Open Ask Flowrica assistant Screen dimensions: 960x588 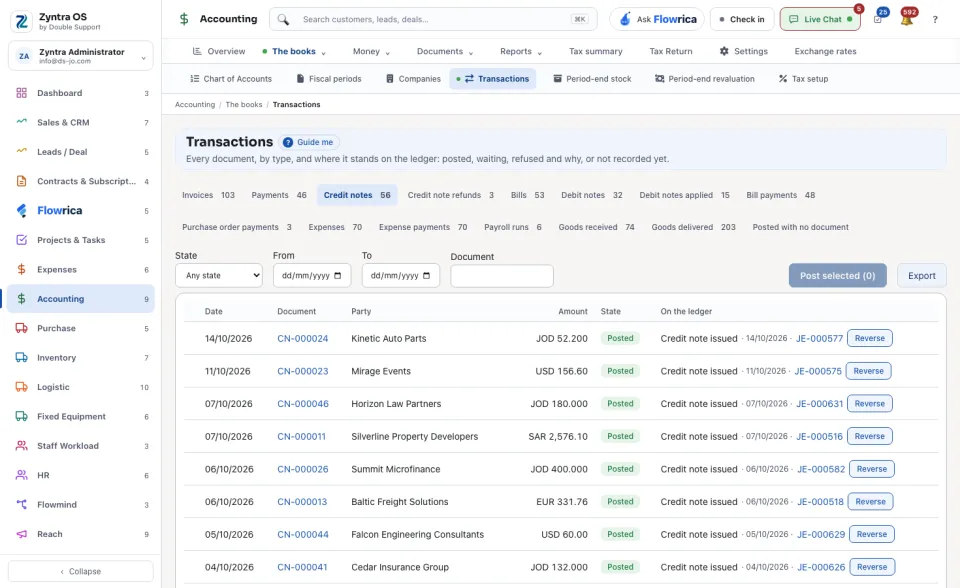[x=657, y=20]
